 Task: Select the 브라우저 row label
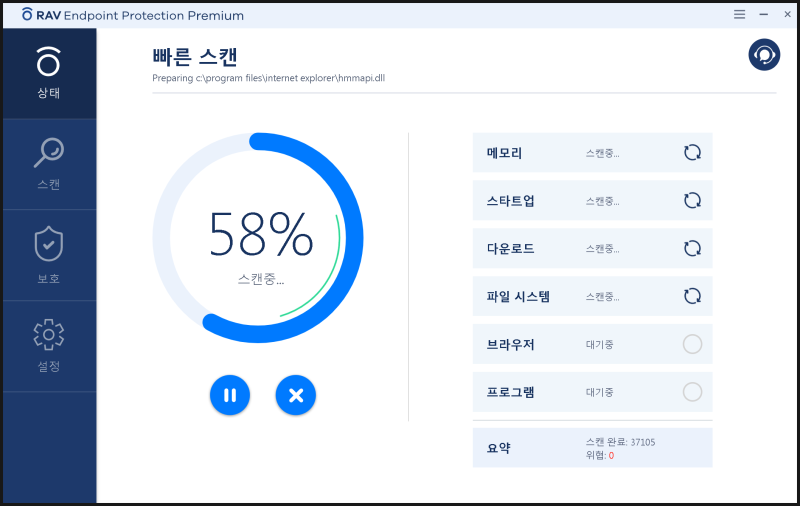(x=510, y=345)
